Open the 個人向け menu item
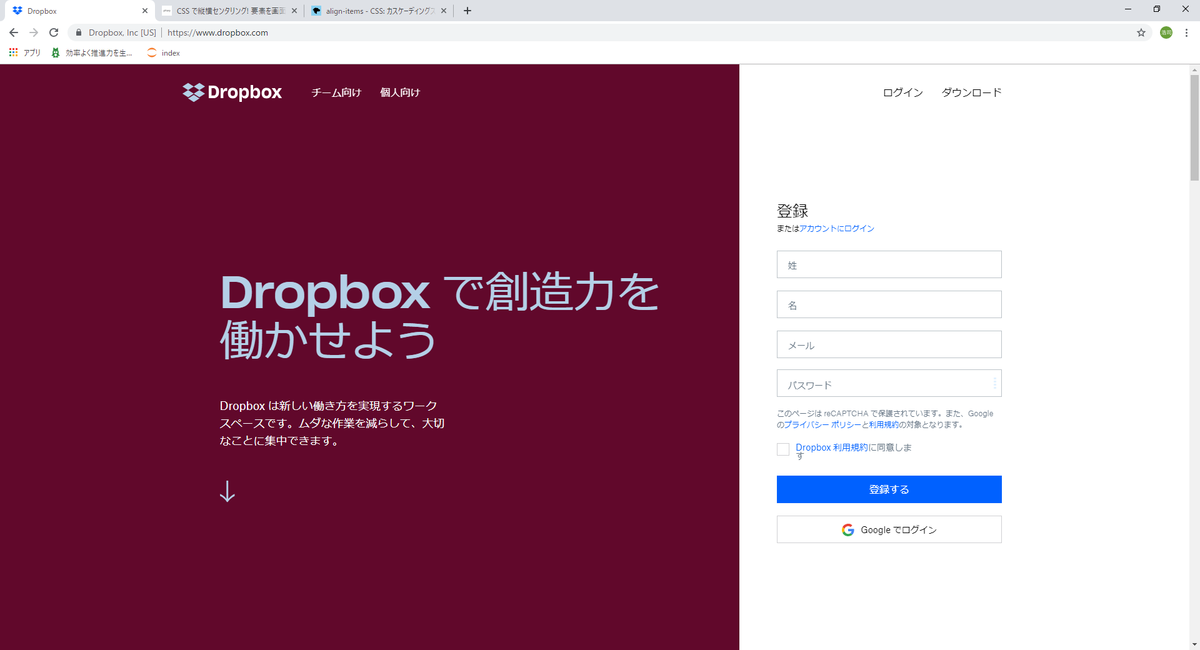This screenshot has width=1200, height=650. tap(400, 92)
